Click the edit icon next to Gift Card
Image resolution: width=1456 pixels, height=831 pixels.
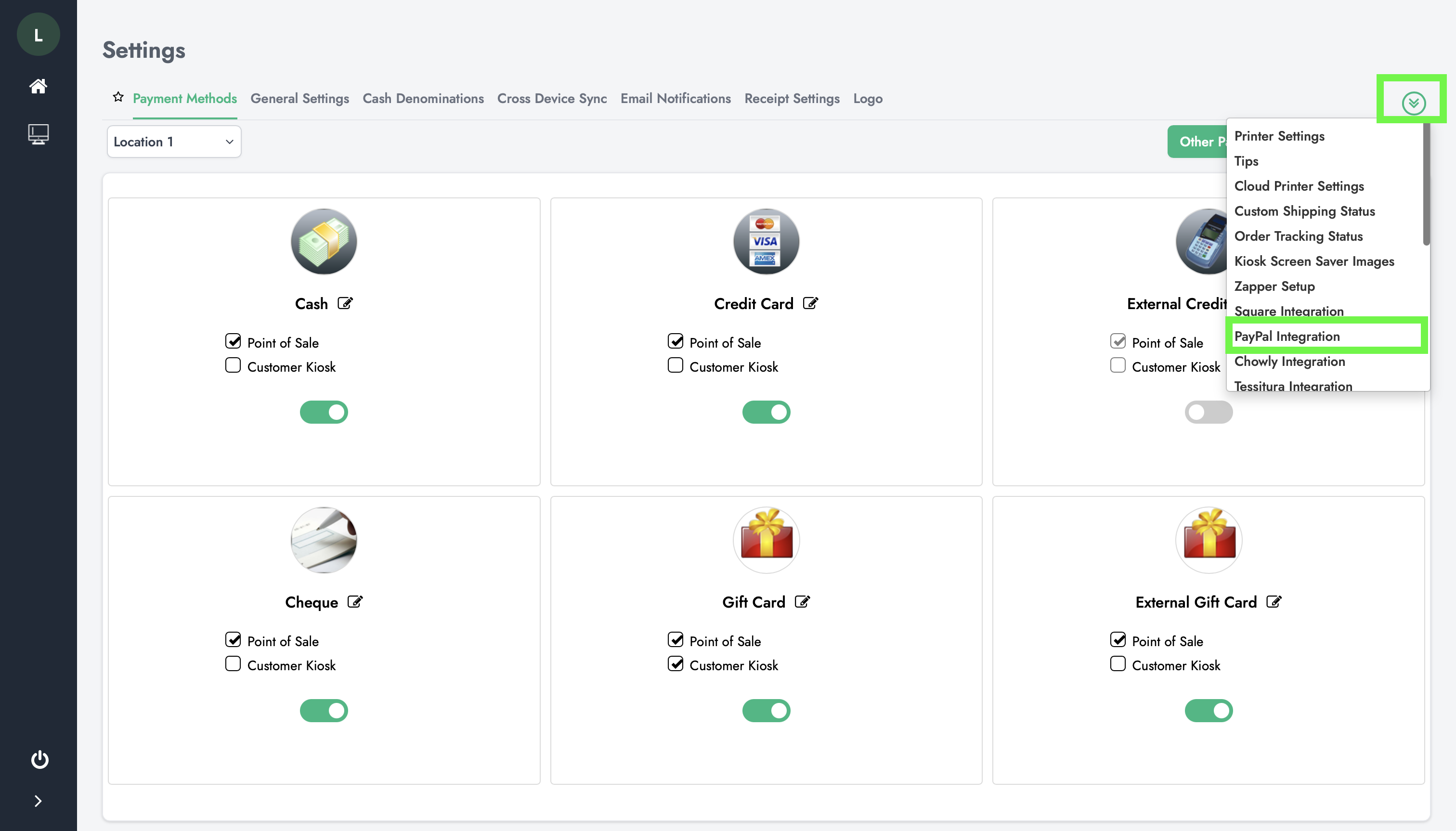point(803,601)
